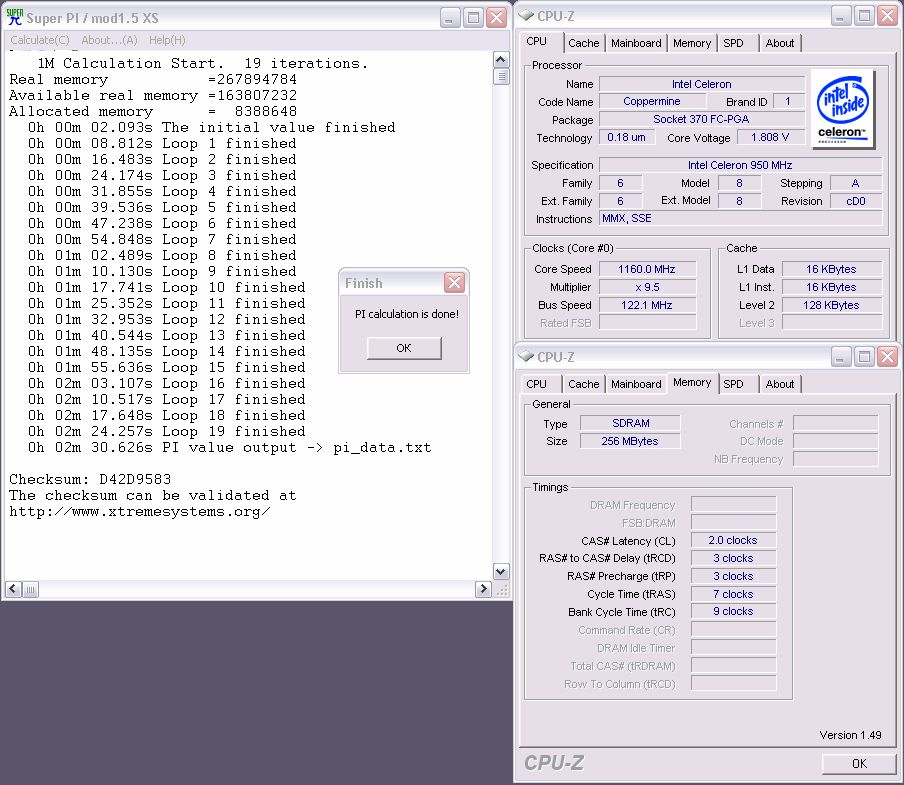Click the bottom CPU-Z window title icon
Image resolution: width=904 pixels, height=785 pixels.
click(526, 356)
